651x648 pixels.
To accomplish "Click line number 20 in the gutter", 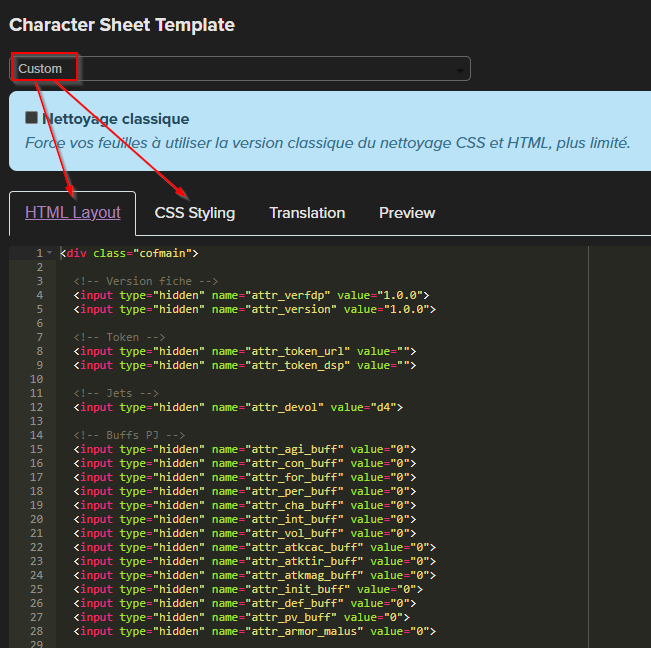I will (37, 519).
